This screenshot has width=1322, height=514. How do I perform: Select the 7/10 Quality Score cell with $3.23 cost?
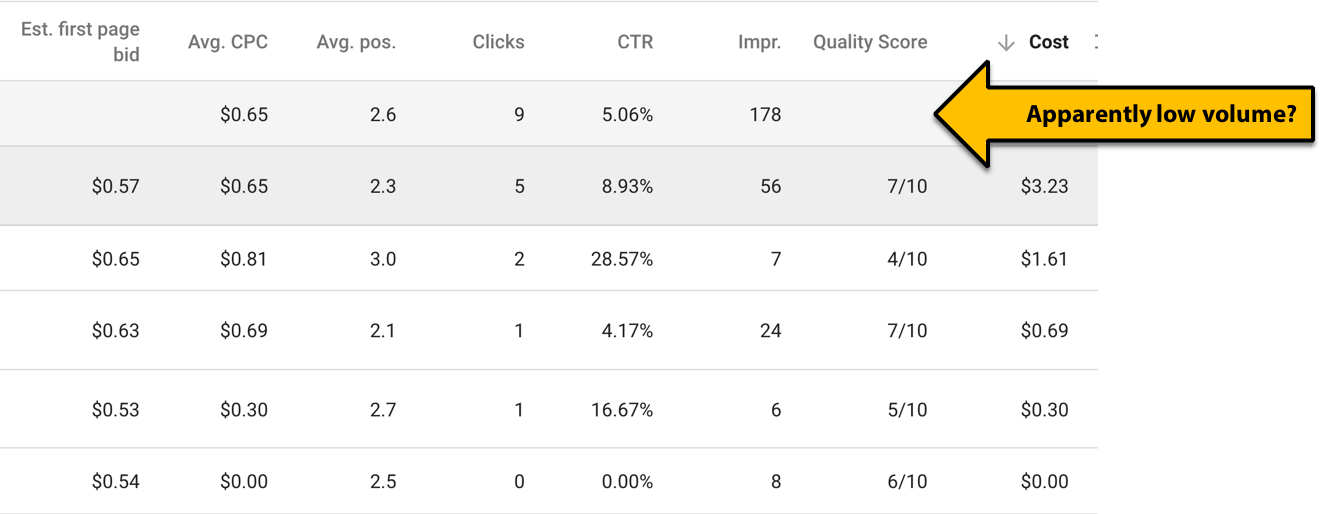(x=906, y=186)
